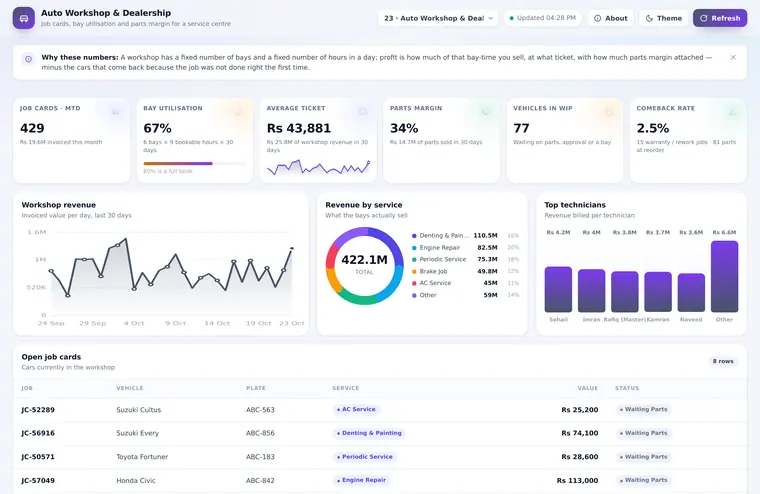760x494 pixels.
Task: Click the Brake Job legend color dot
Action: [x=414, y=272]
